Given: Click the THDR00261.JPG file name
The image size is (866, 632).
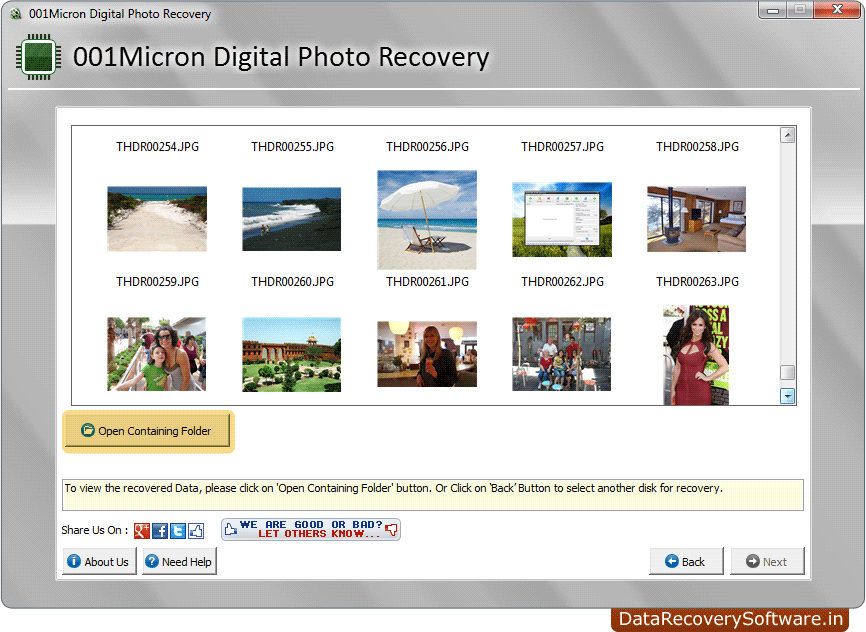Looking at the screenshot, I should [x=427, y=282].
